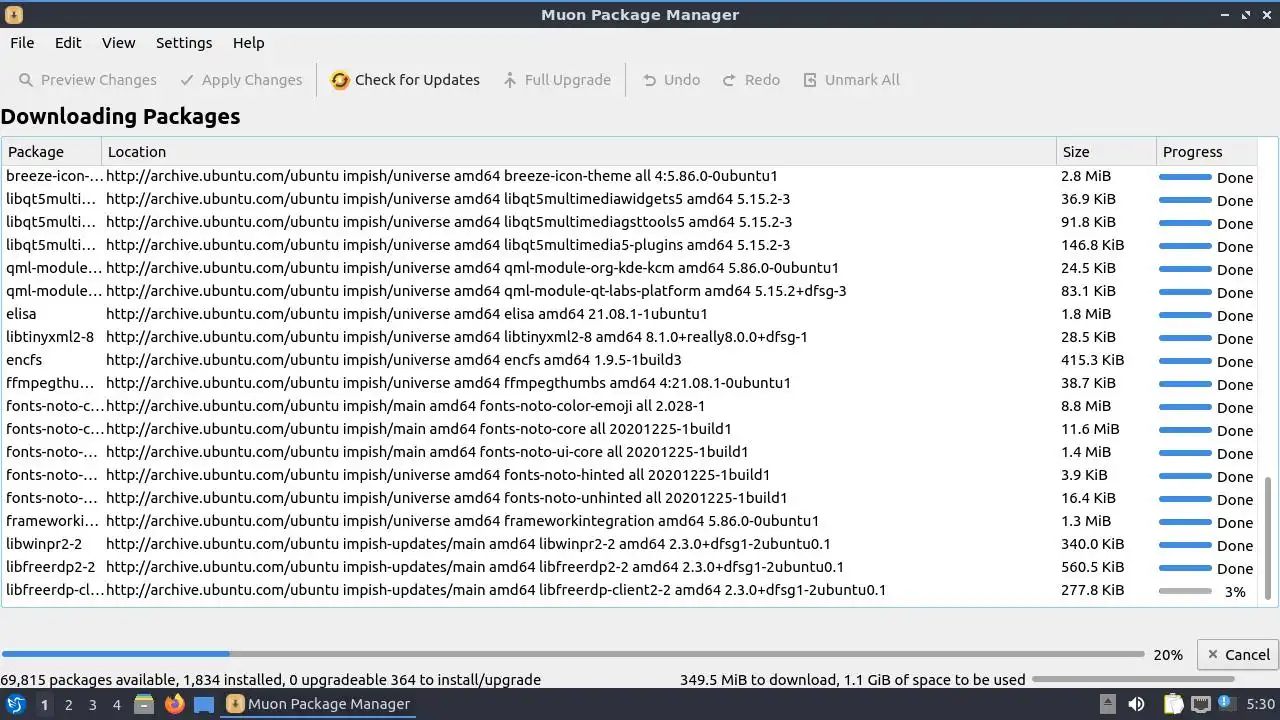Image resolution: width=1280 pixels, height=720 pixels.
Task: Click the network tray icon
Action: 1201,704
